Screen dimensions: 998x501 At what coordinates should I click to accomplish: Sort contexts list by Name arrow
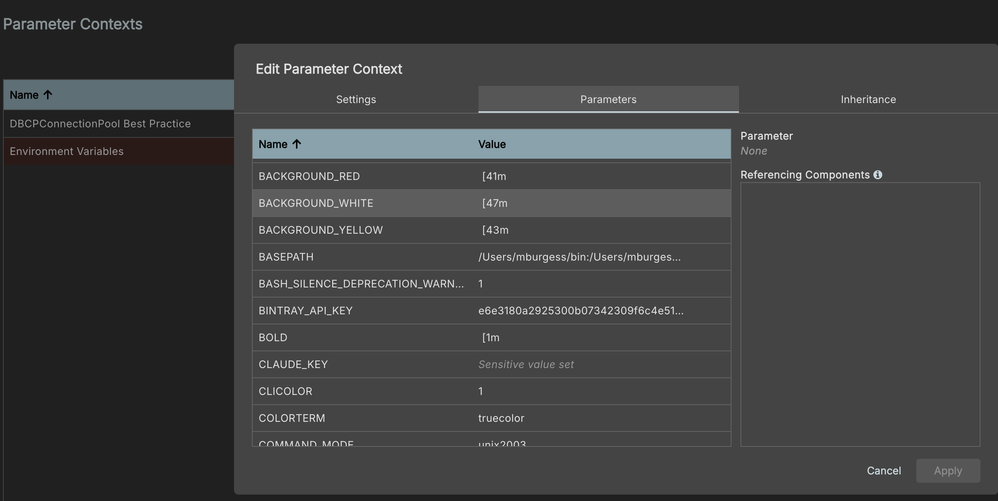point(47,95)
